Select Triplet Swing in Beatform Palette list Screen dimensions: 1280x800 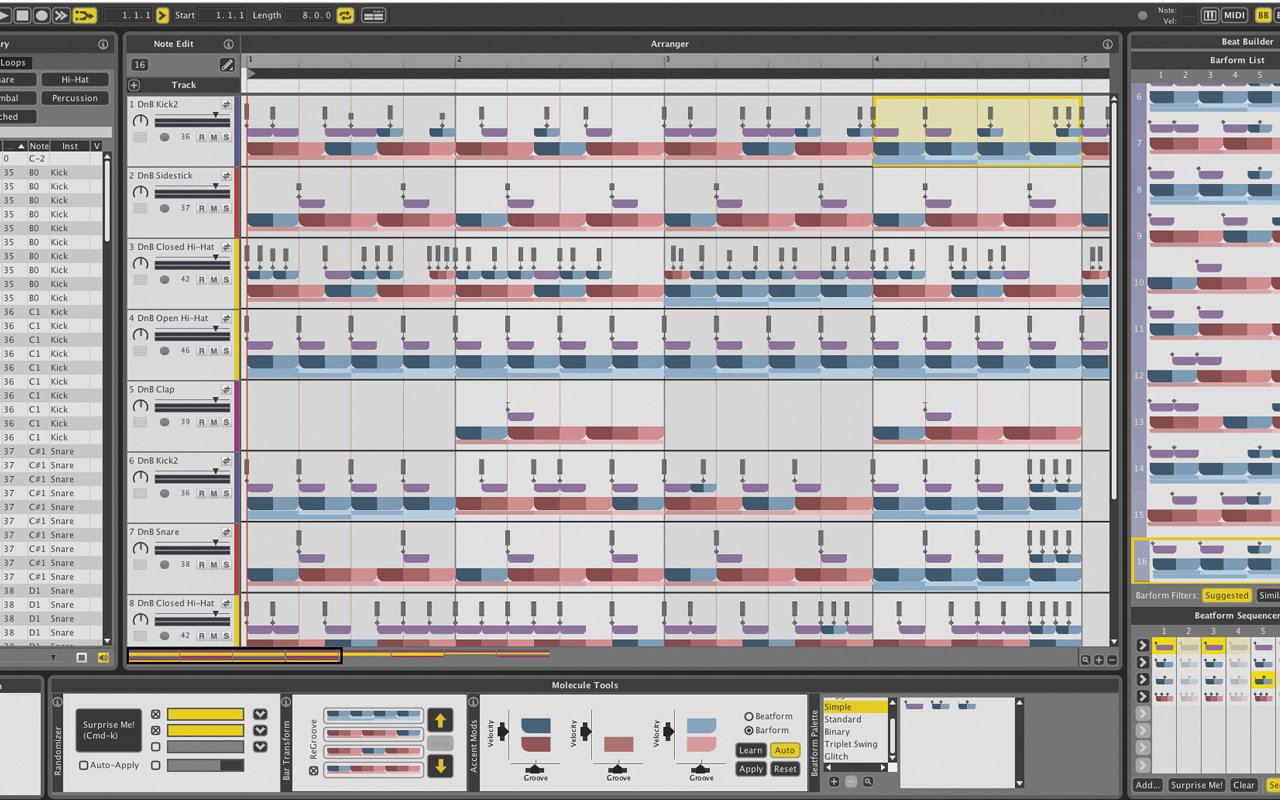click(x=850, y=744)
